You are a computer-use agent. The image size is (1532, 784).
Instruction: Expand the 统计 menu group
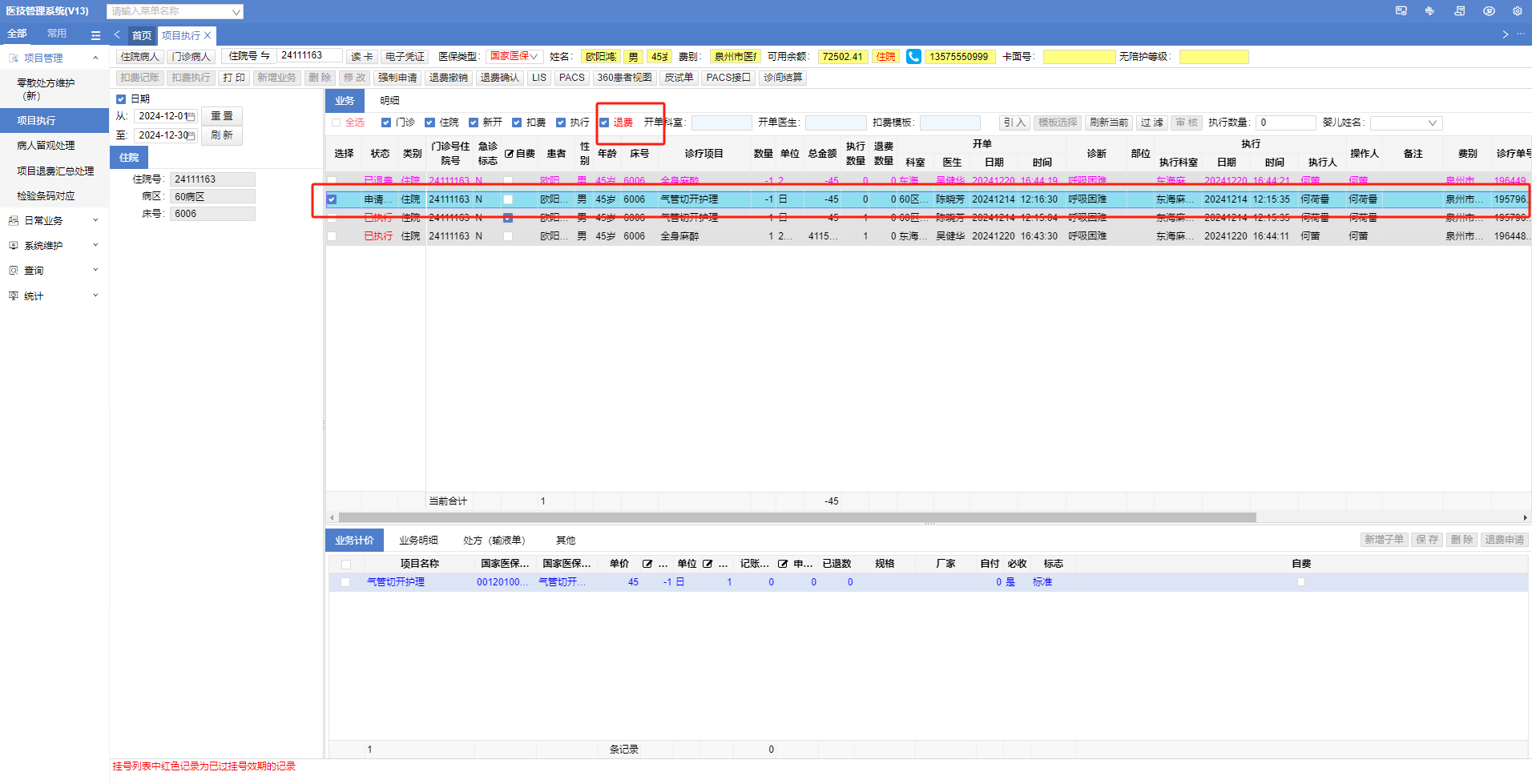click(95, 296)
